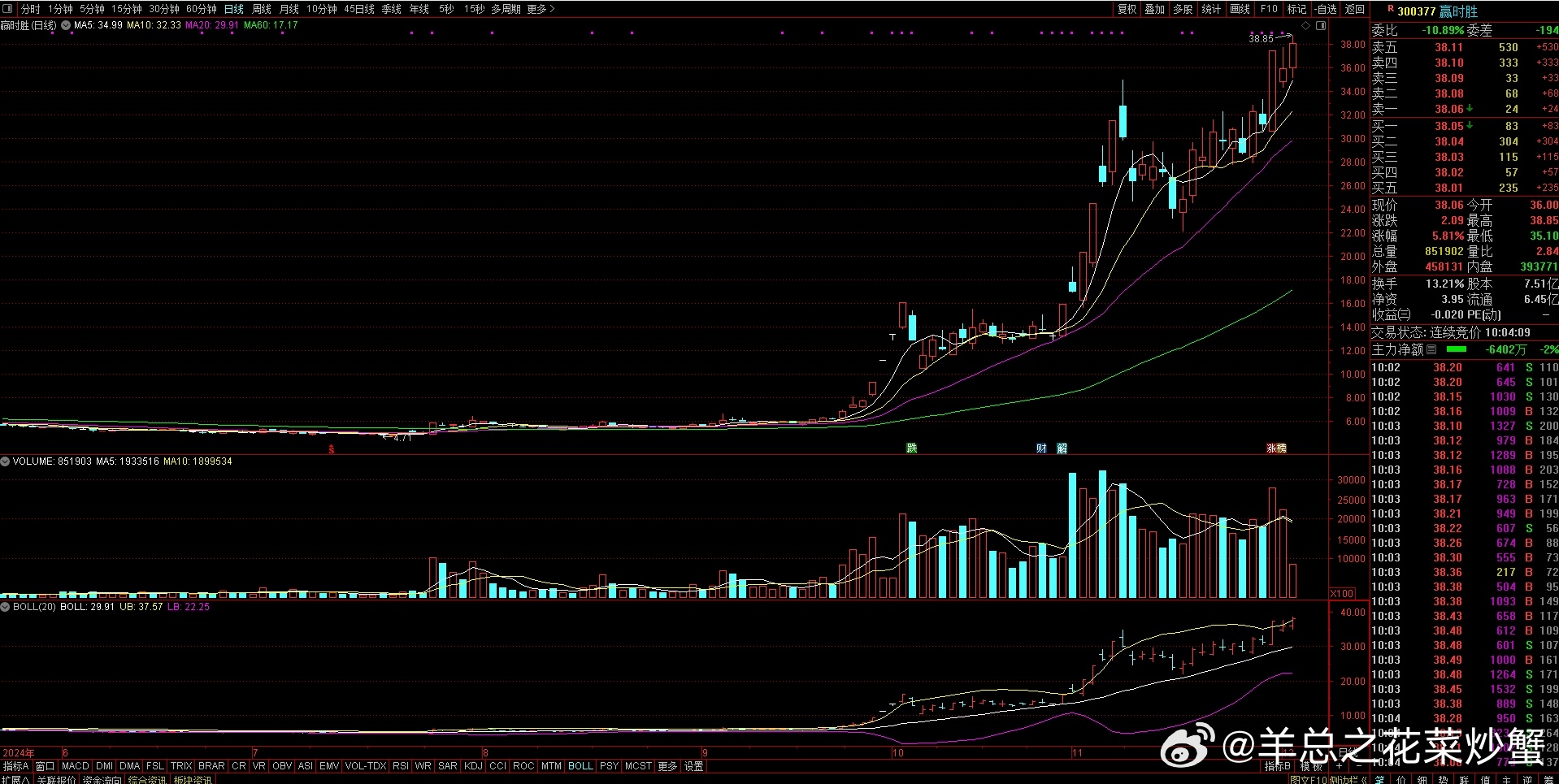Open indicator 设置 settings
1559x784 pixels.
click(693, 766)
